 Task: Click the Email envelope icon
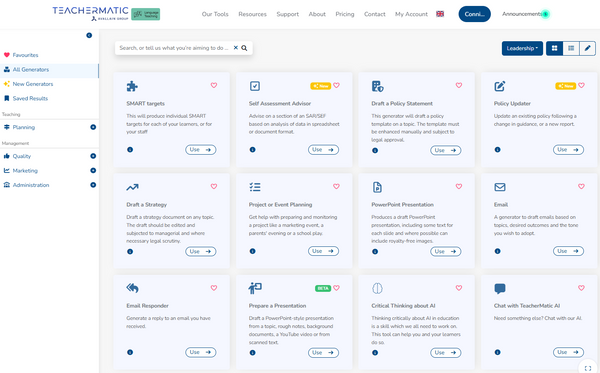coord(500,187)
